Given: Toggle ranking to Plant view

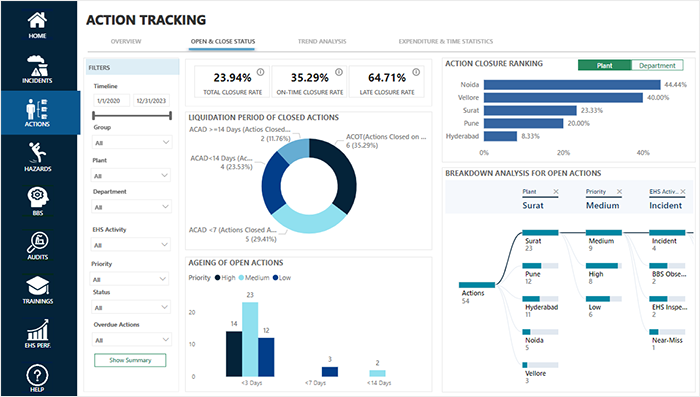Looking at the screenshot, I should point(604,65).
